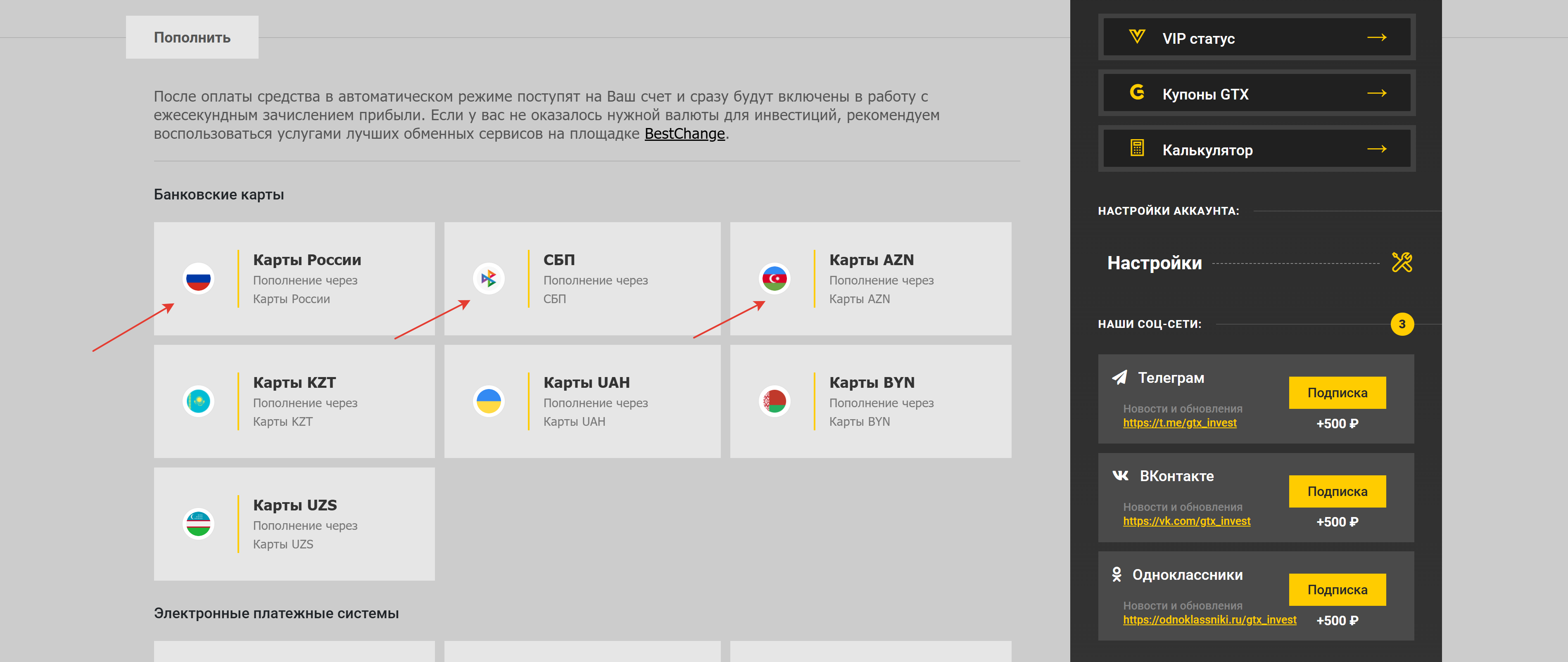Viewport: 1568px width, 662px height.
Task: Click +500 ₽ bonus under ВКонтакте
Action: (1337, 522)
